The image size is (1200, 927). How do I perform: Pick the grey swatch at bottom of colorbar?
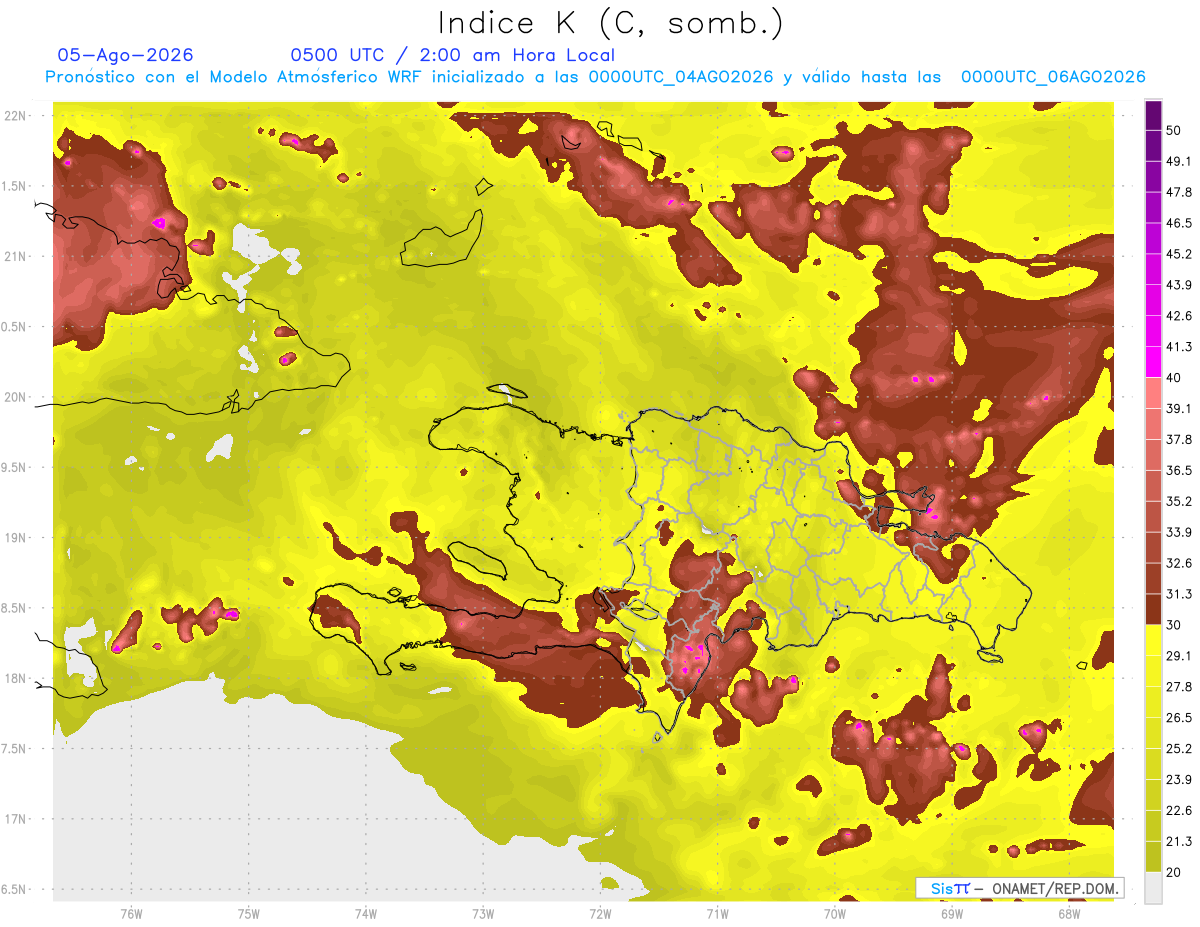pos(1153,888)
